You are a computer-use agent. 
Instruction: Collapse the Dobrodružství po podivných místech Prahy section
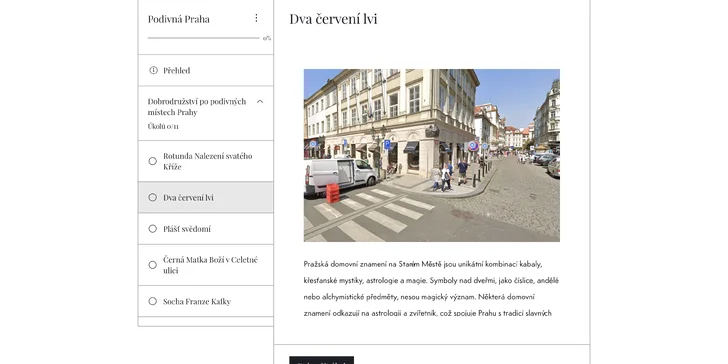click(x=260, y=101)
